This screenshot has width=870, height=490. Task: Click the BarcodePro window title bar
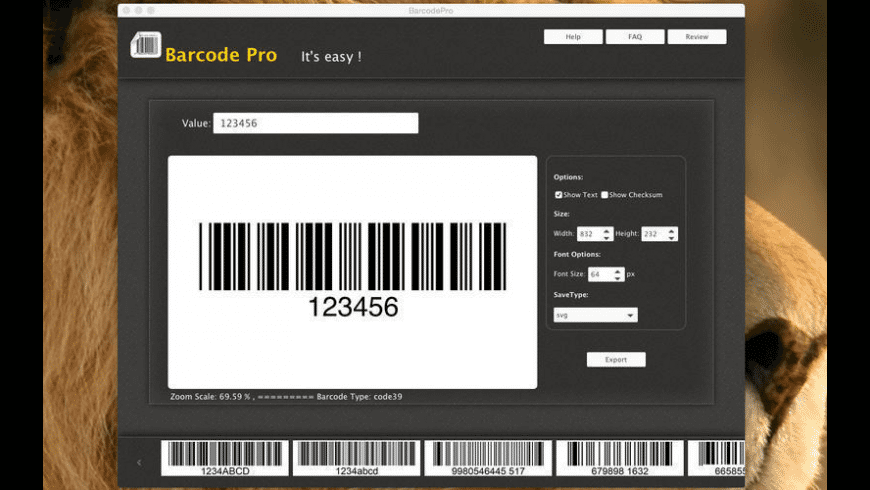pyautogui.click(x=431, y=11)
